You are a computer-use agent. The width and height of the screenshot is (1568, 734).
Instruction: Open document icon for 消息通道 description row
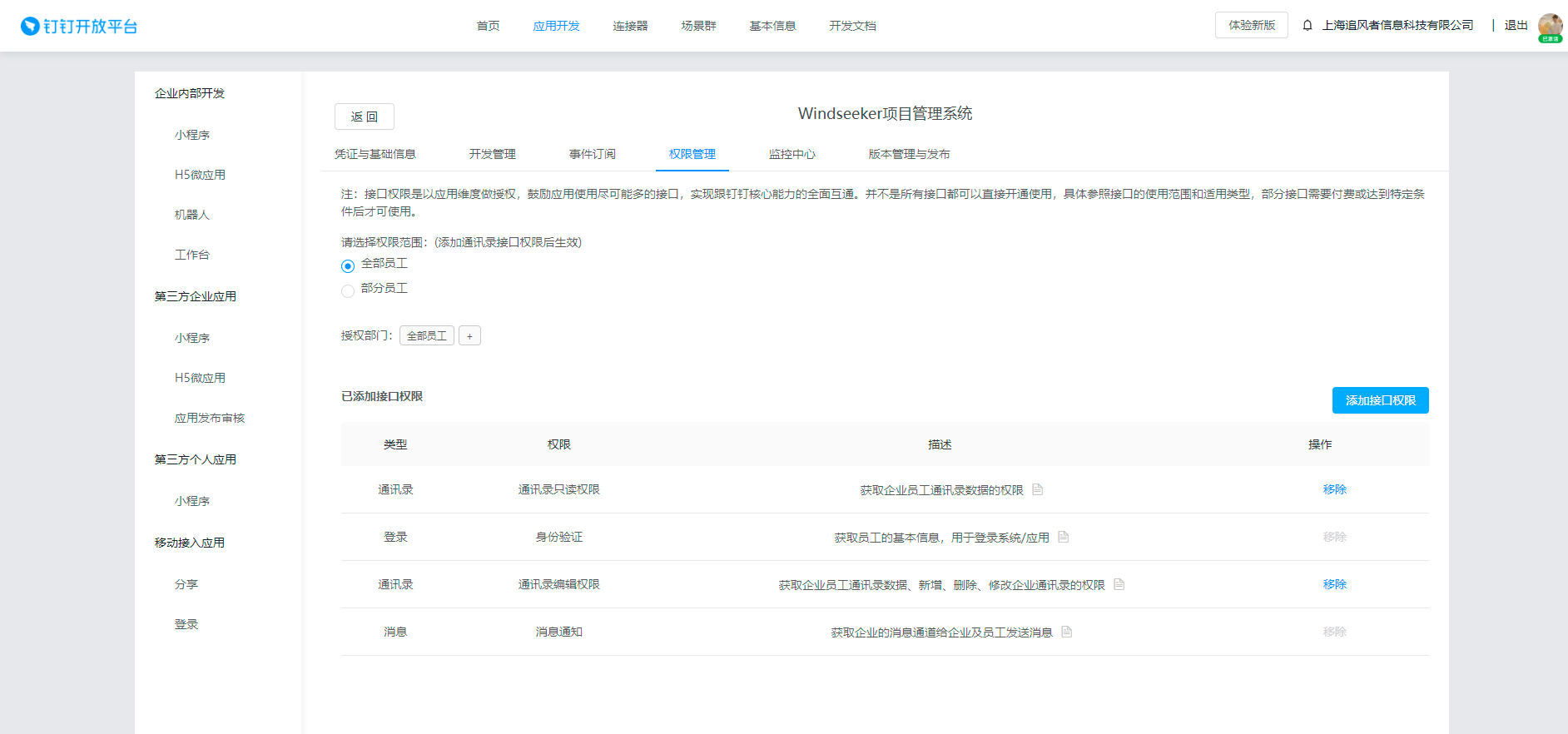point(1066,632)
